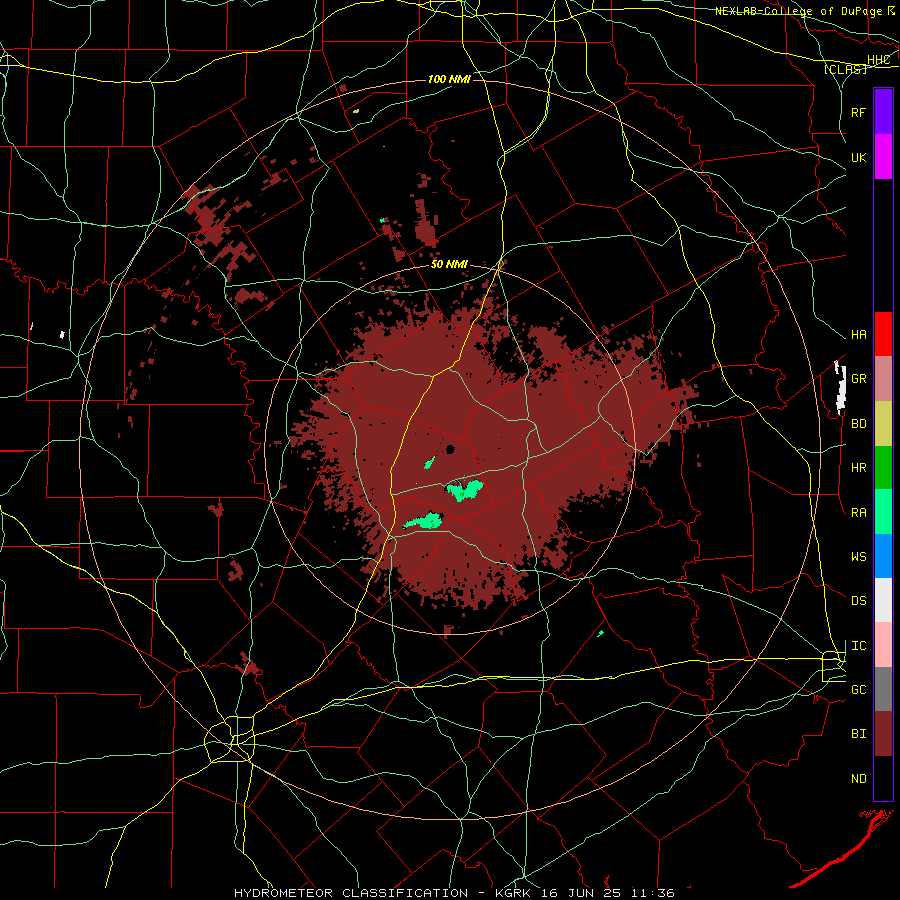Image resolution: width=900 pixels, height=900 pixels.
Task: Click the [CLAS] units label
Action: click(x=845, y=69)
